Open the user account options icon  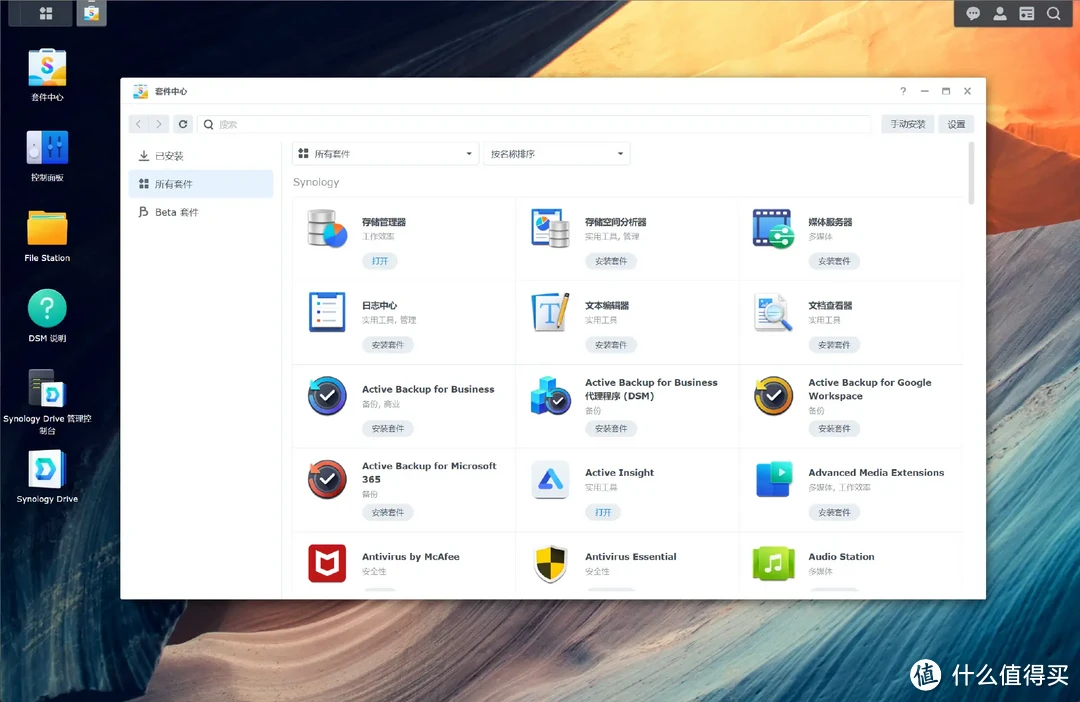pos(1000,13)
